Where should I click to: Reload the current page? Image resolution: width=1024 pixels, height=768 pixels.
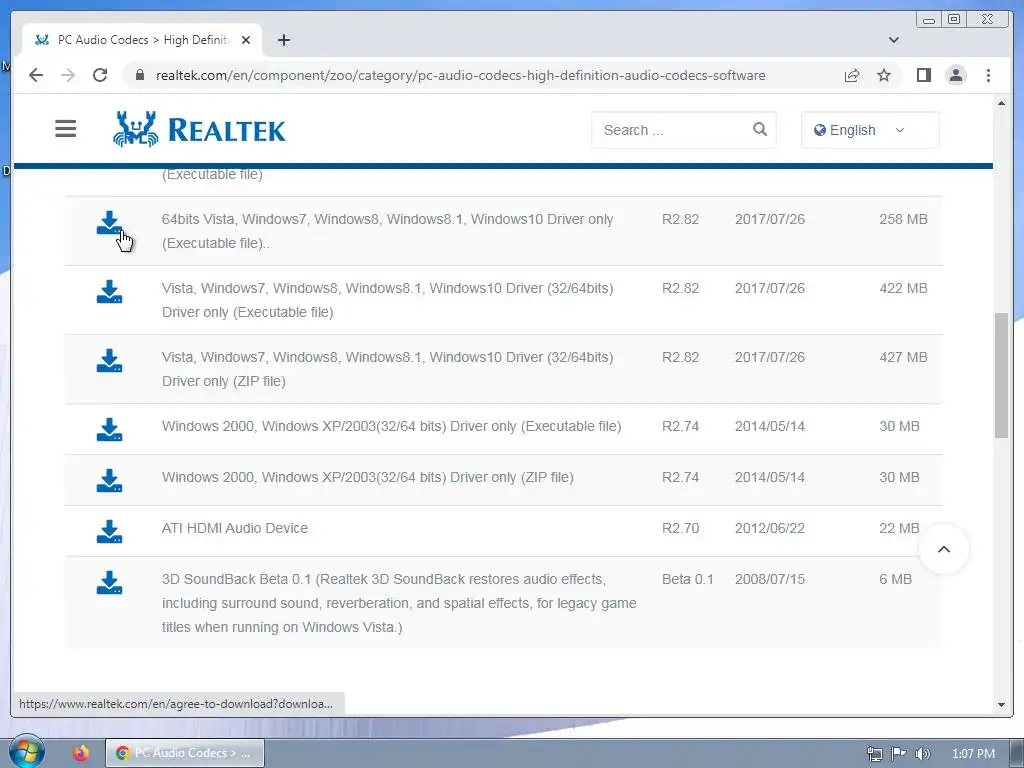[100, 75]
